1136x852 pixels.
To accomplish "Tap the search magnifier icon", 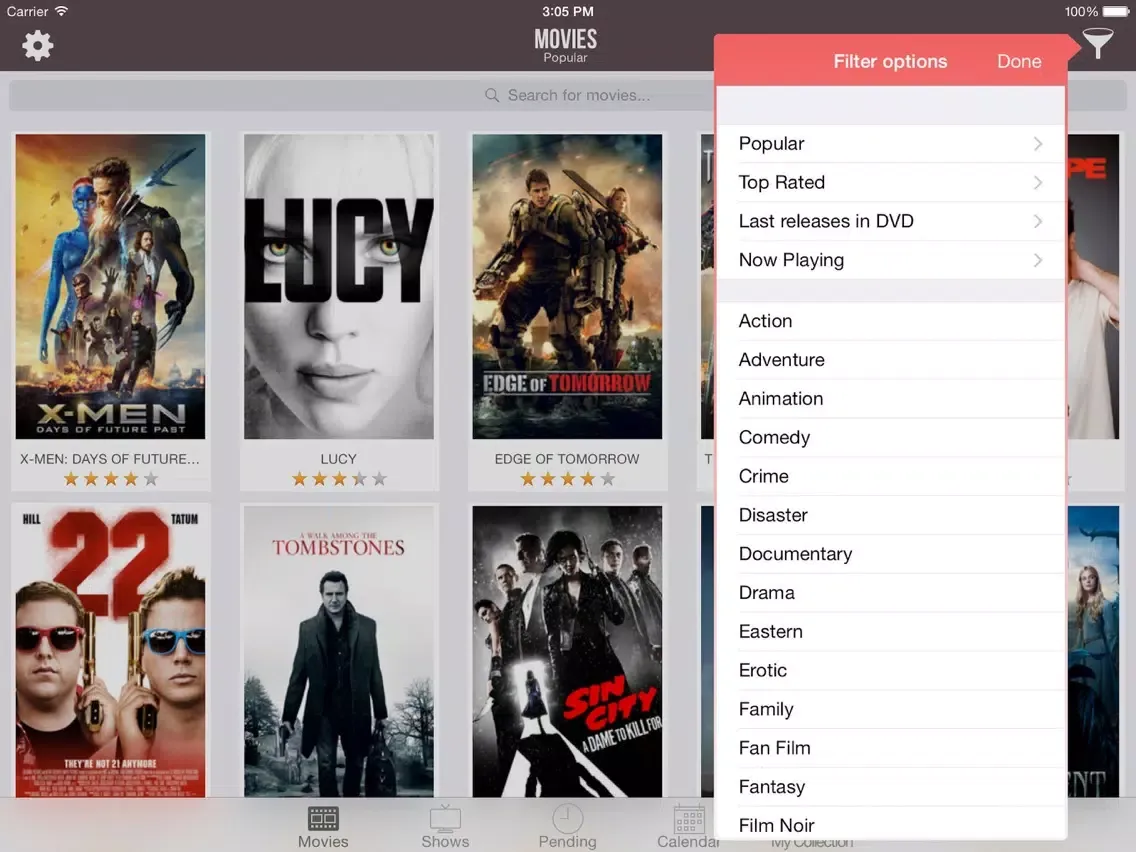I will (x=492, y=96).
